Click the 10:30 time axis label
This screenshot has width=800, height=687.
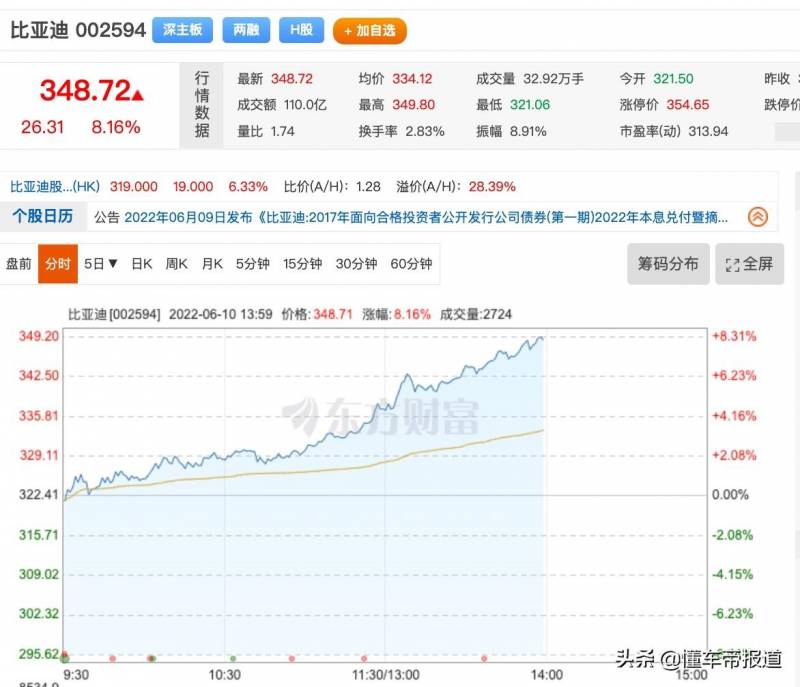[224, 675]
